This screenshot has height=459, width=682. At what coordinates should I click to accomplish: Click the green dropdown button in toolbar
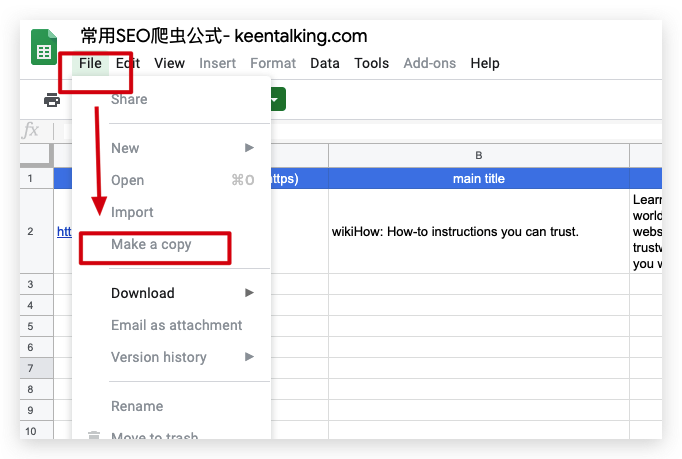(x=277, y=100)
